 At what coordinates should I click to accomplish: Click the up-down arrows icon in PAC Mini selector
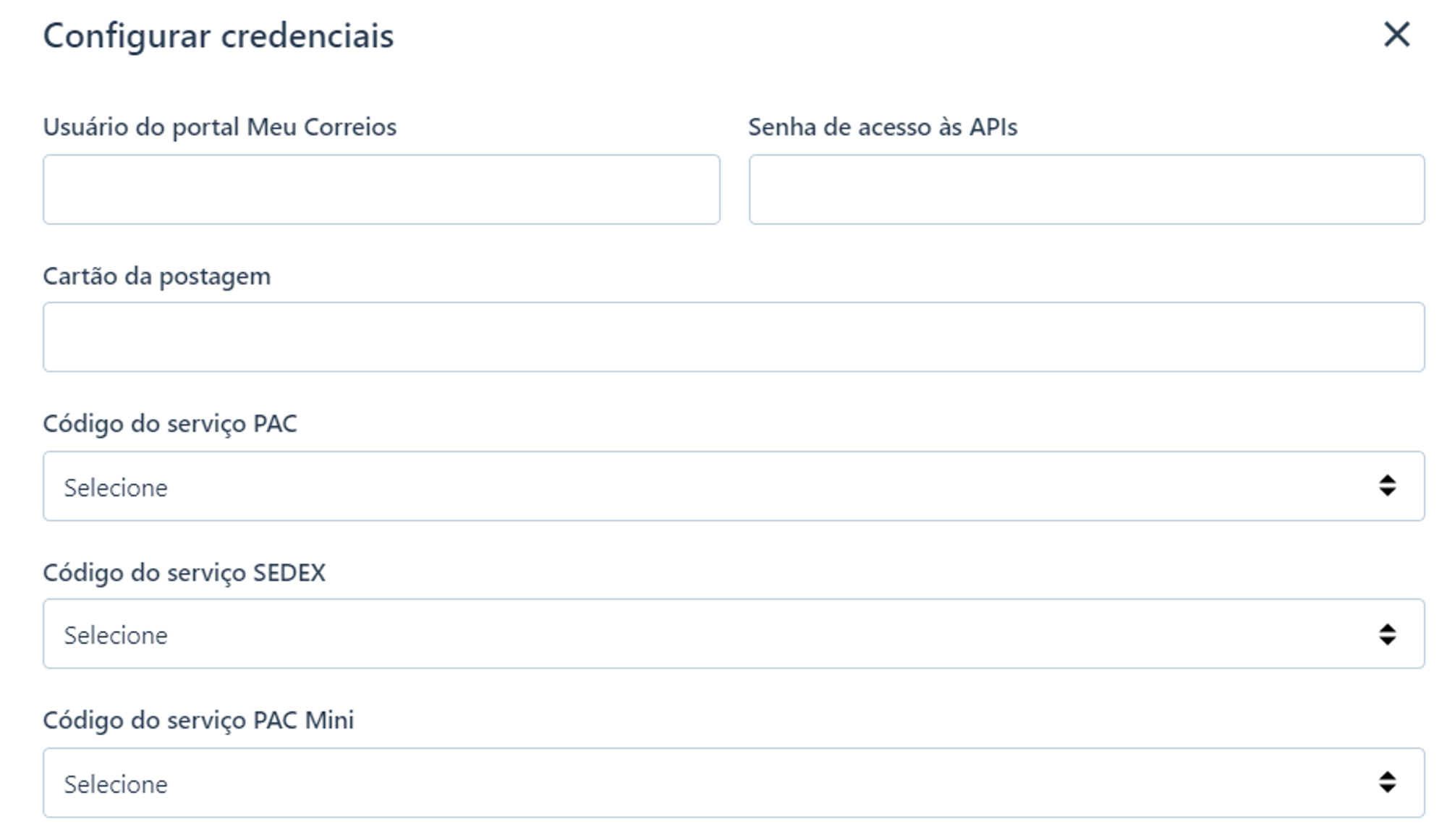(1387, 782)
